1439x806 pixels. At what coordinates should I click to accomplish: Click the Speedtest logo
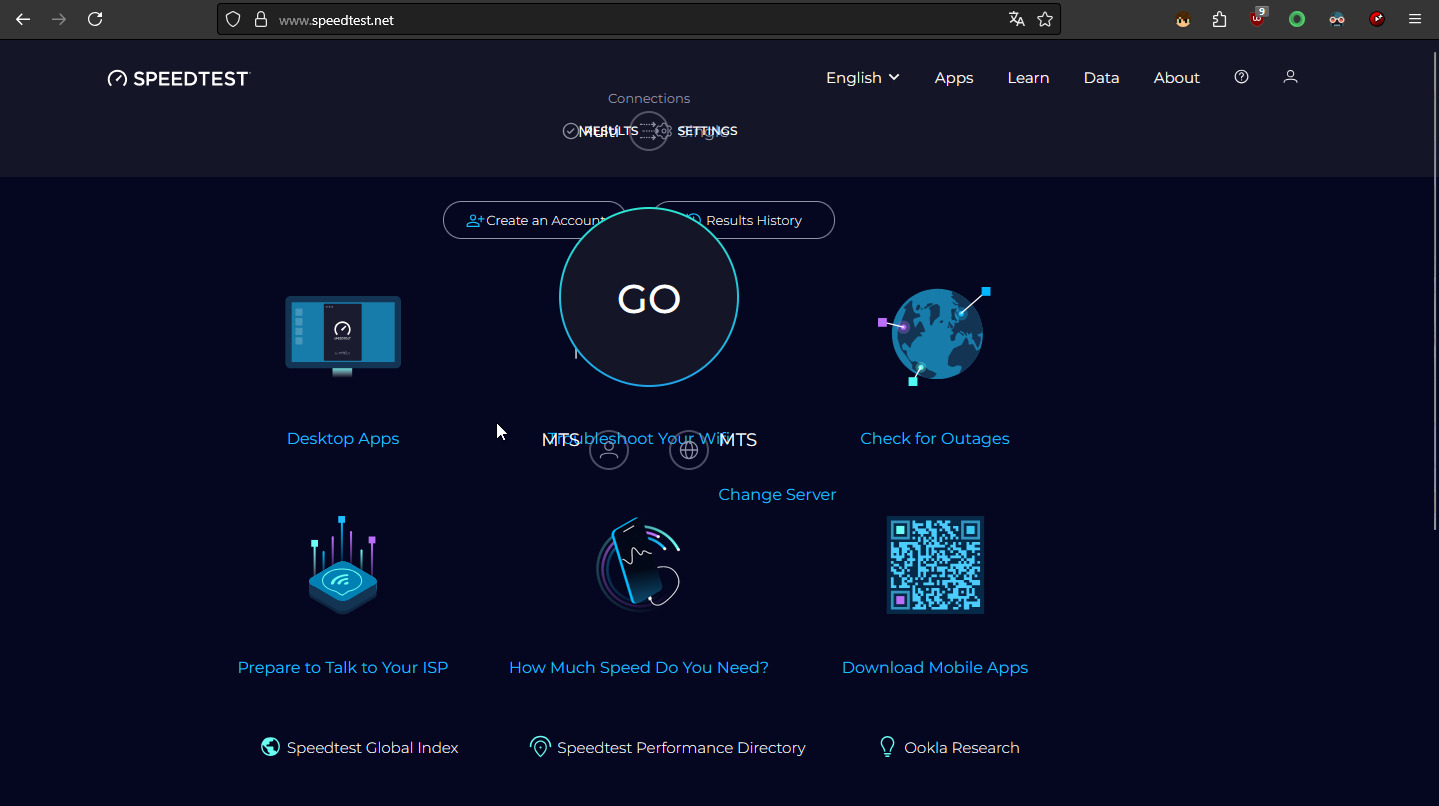click(178, 79)
